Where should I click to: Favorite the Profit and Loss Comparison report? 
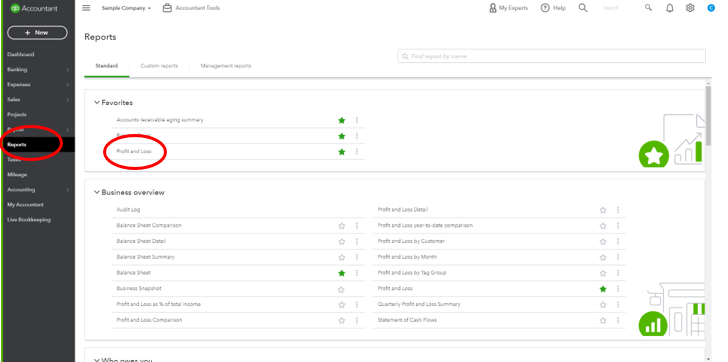pyautogui.click(x=342, y=321)
